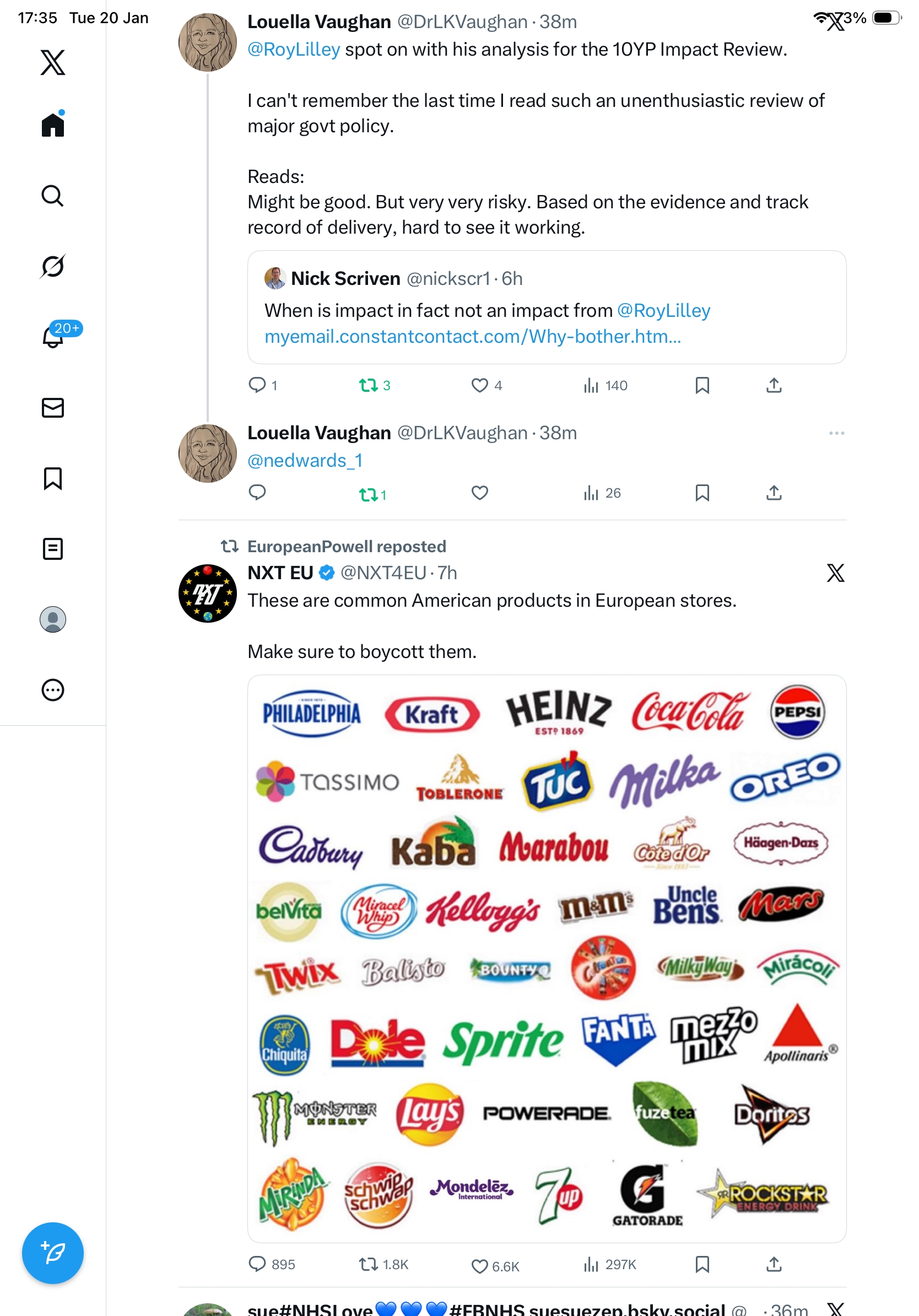Bookmark the NXT EU boycott post

[x=702, y=1264]
